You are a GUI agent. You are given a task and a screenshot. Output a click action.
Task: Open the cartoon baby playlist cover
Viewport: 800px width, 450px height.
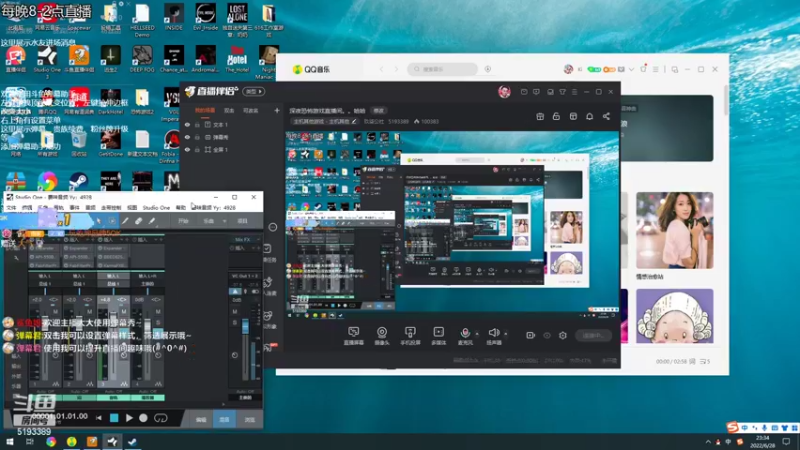tap(674, 316)
